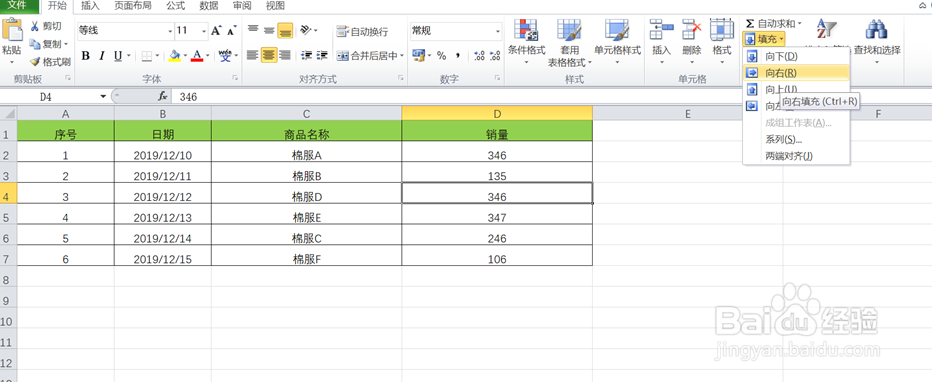932x382 pixels.
Task: Click the Insert cells (插入) icon
Action: pyautogui.click(x=661, y=30)
